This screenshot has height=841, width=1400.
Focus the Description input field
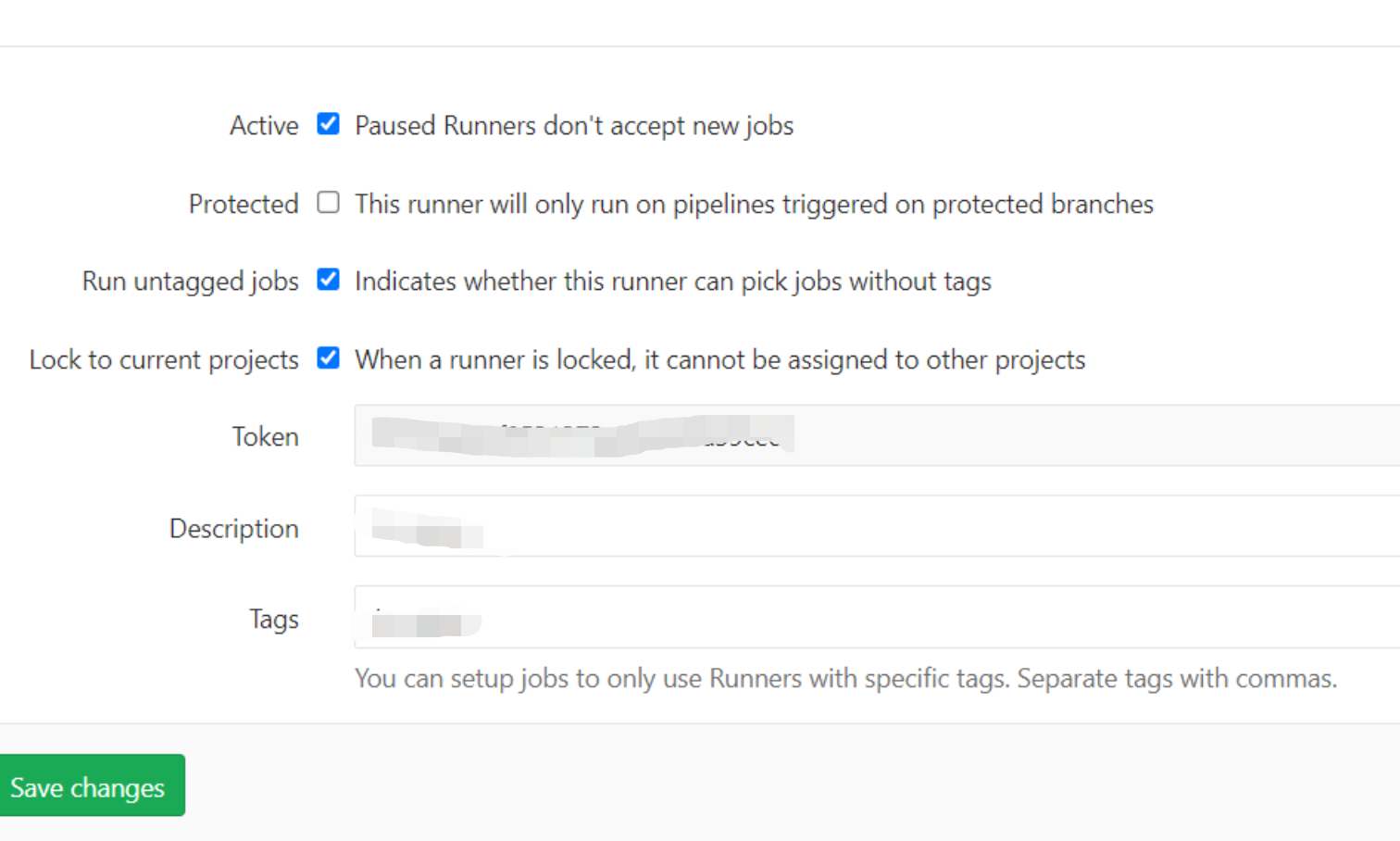coord(926,526)
